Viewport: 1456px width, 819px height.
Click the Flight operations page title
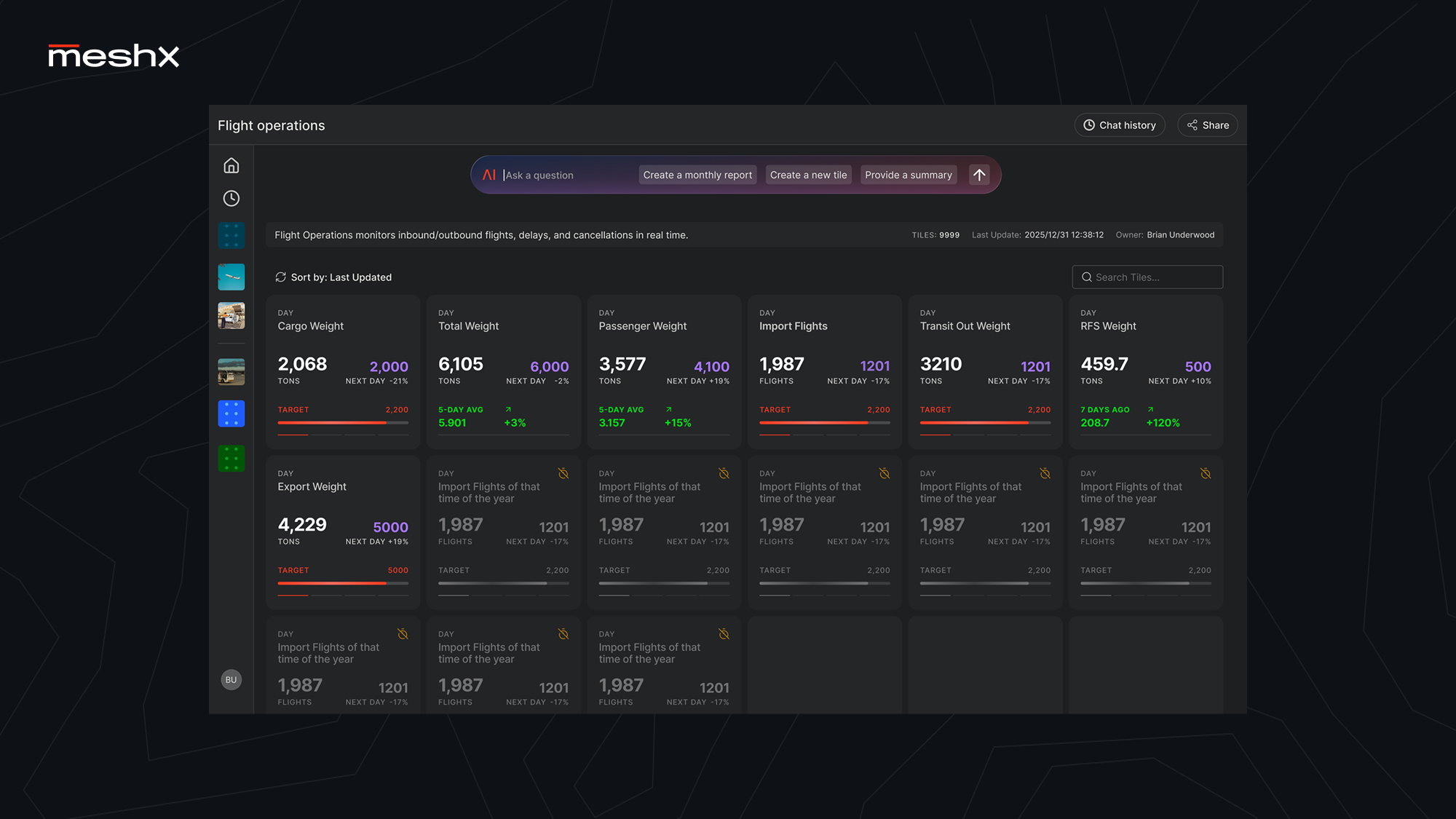tap(272, 125)
